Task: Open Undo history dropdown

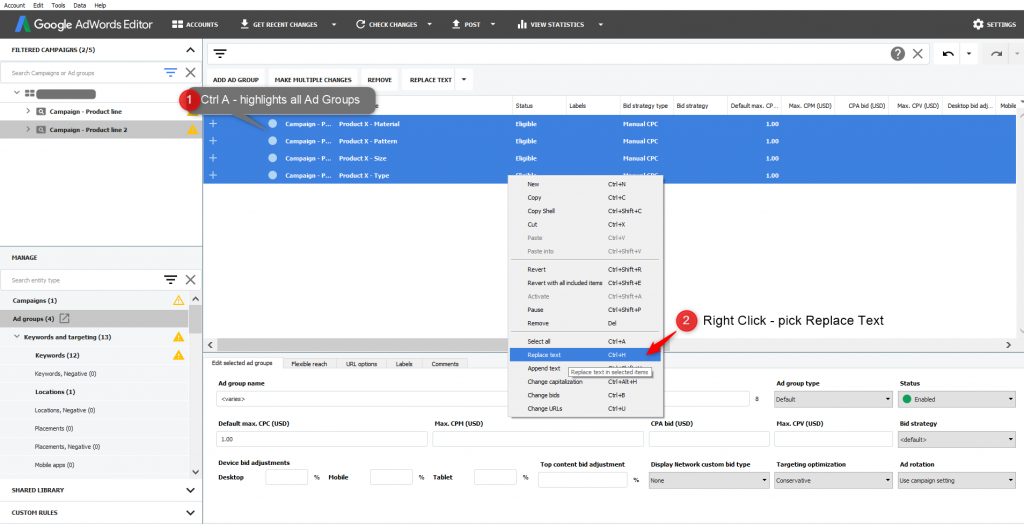Action: pos(969,54)
